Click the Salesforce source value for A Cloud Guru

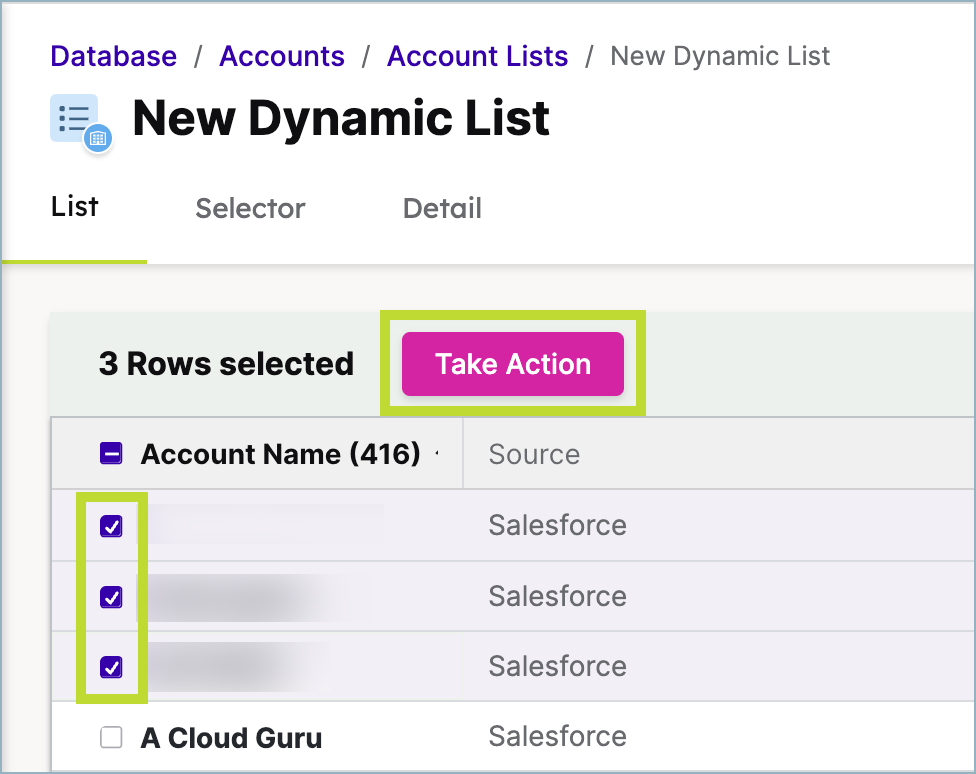pyautogui.click(x=556, y=737)
